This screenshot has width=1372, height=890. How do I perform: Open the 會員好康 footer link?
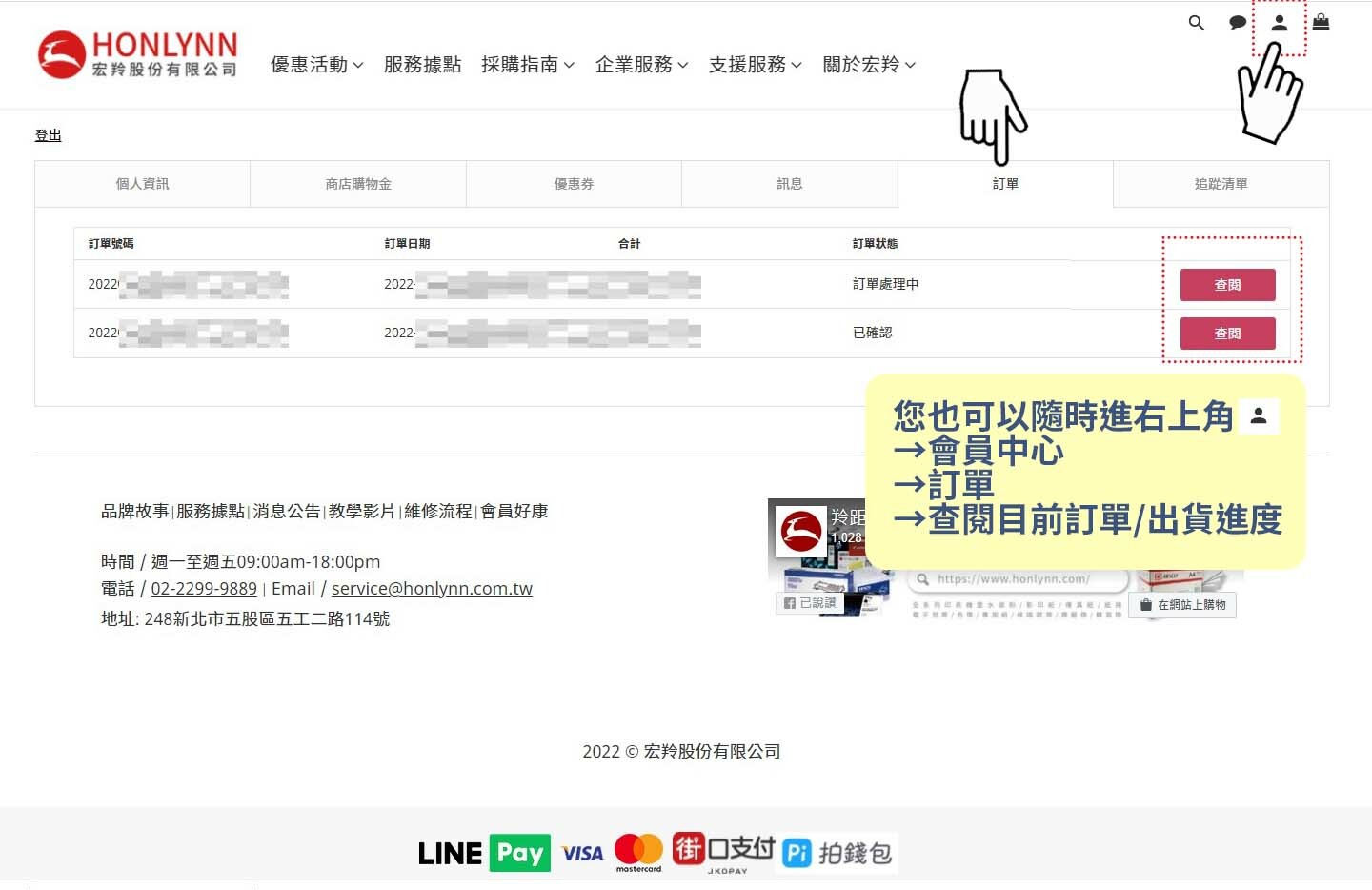pyautogui.click(x=514, y=512)
